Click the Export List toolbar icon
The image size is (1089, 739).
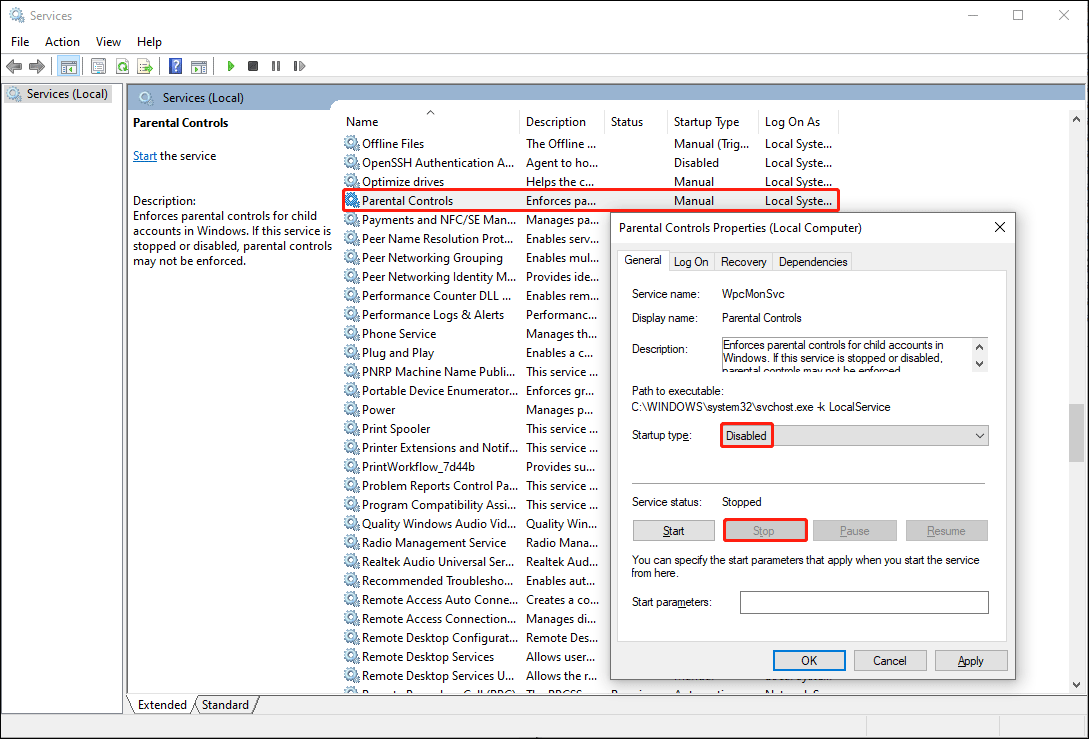coord(144,67)
